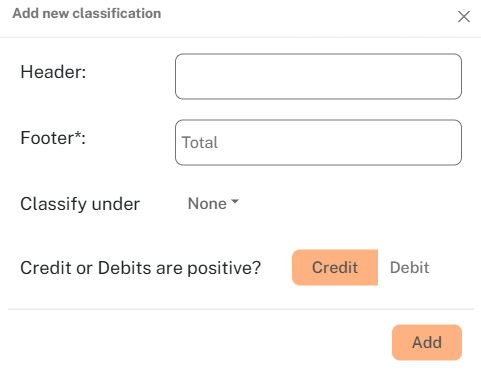
Task: Click the divider line above Add button
Action: click(x=241, y=309)
